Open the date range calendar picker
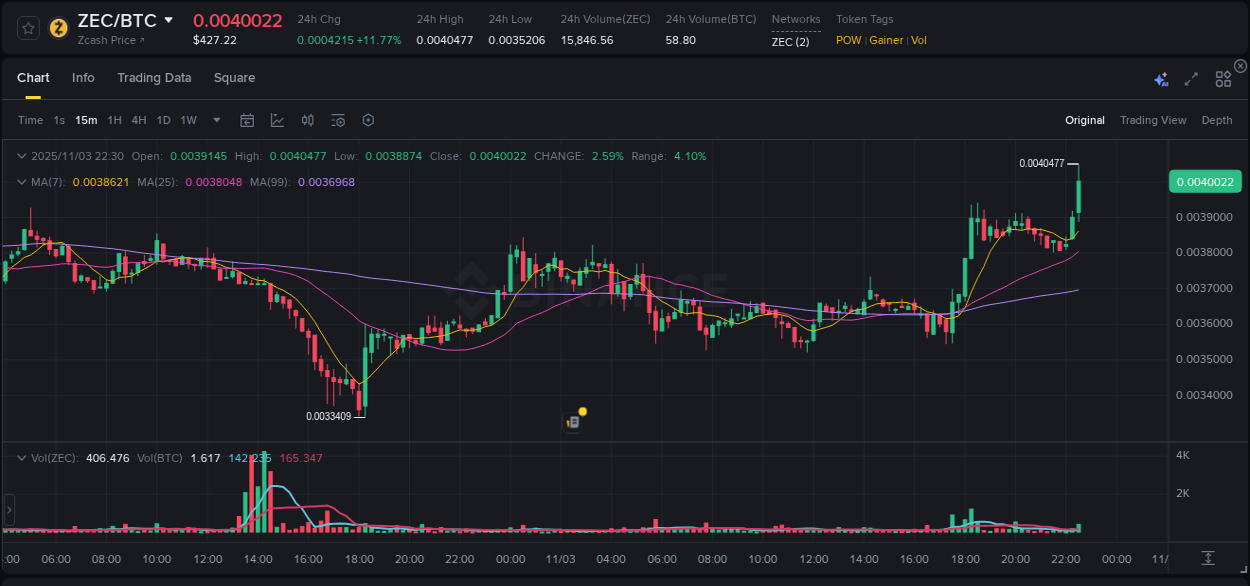Image resolution: width=1250 pixels, height=586 pixels. [x=247, y=120]
